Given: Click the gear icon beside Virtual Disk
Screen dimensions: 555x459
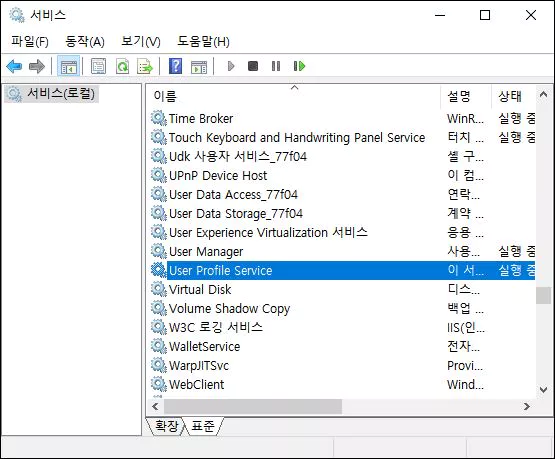Looking at the screenshot, I should (x=159, y=289).
